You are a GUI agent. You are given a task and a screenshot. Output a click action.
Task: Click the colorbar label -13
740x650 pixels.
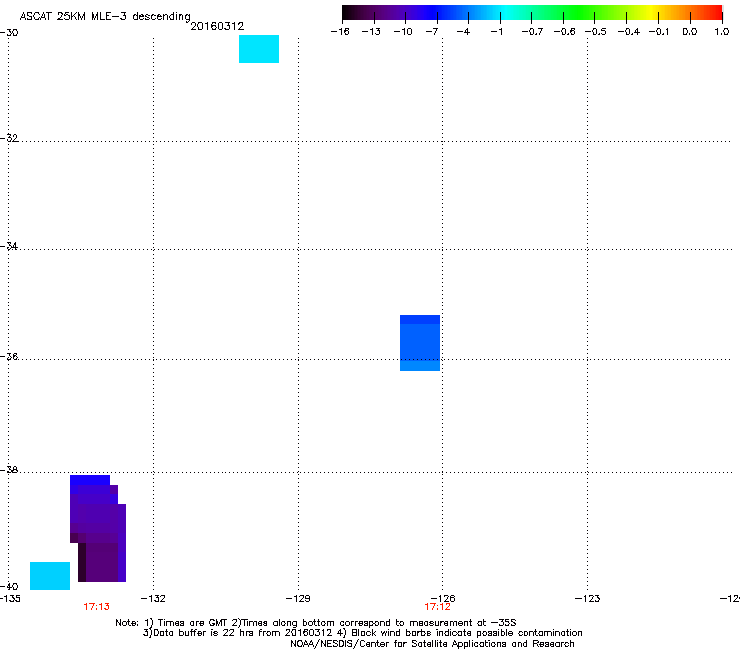point(371,32)
